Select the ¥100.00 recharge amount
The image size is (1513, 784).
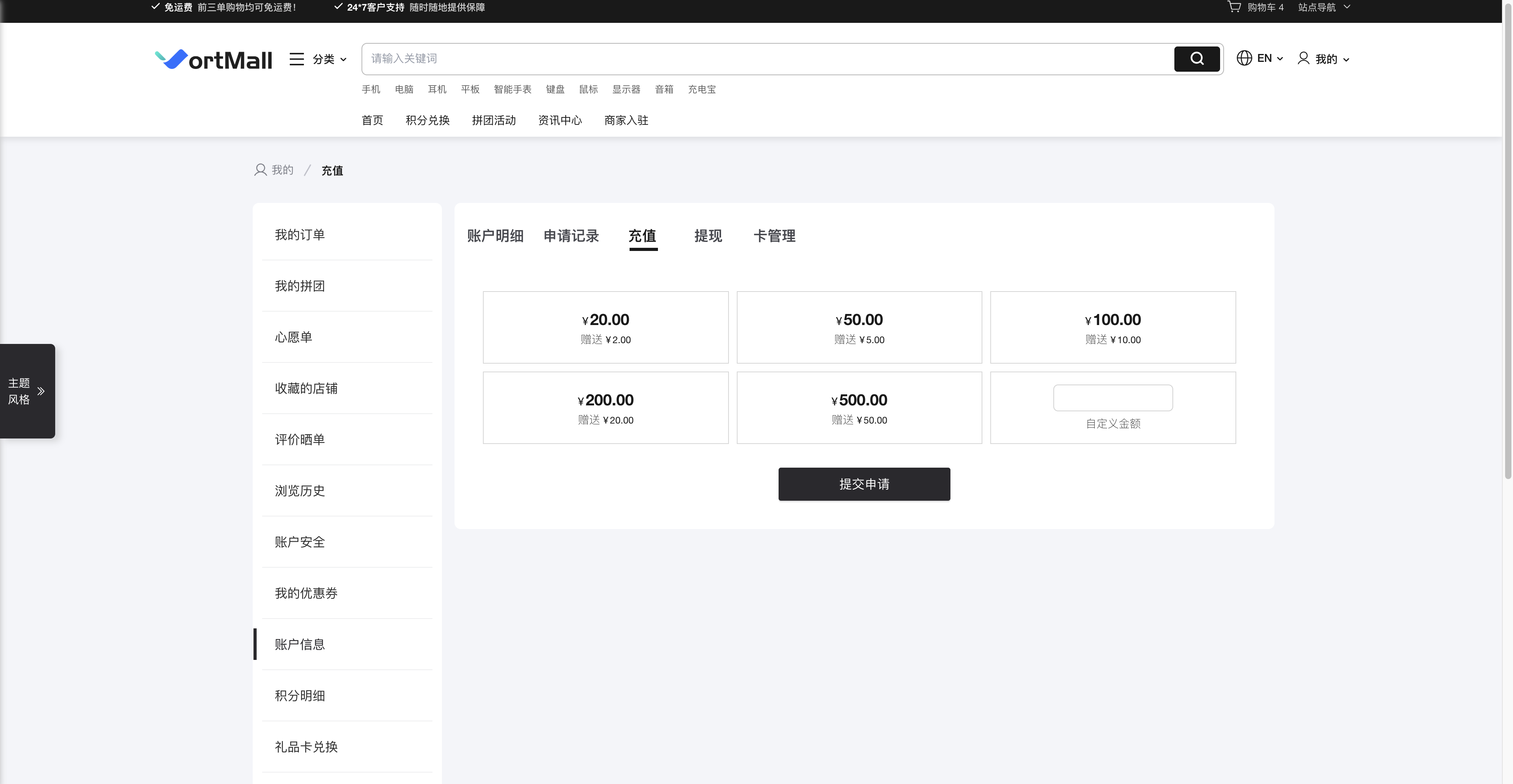(x=1112, y=327)
